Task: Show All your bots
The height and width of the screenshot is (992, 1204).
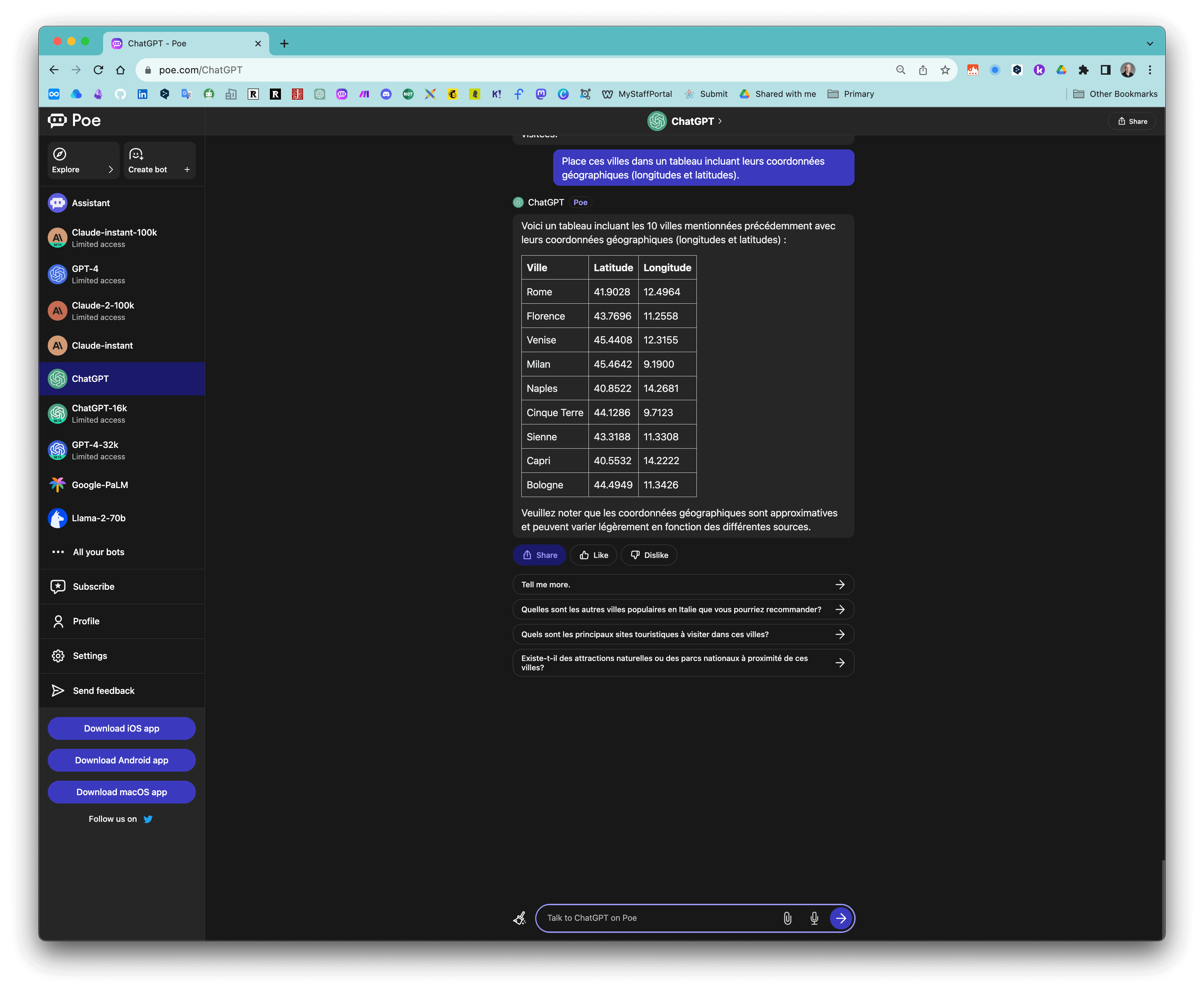Action: pos(122,552)
